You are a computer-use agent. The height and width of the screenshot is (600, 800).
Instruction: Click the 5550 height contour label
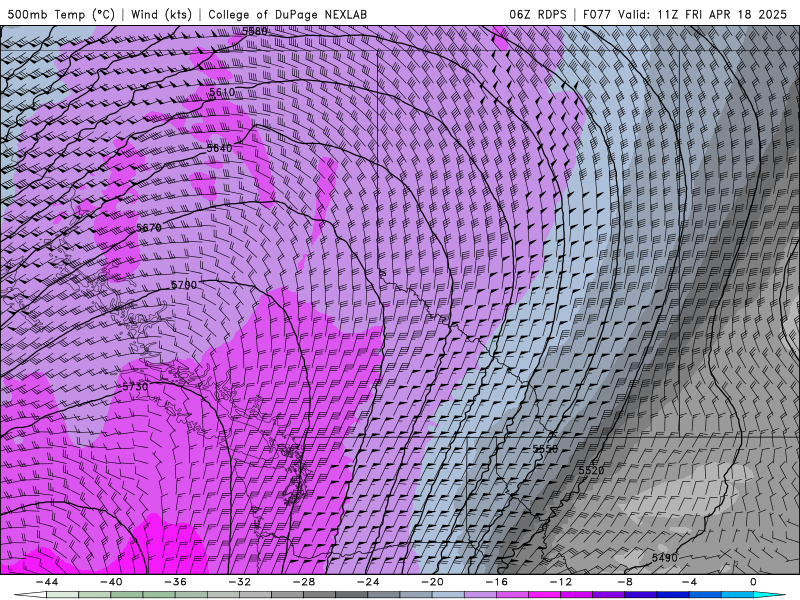click(545, 448)
